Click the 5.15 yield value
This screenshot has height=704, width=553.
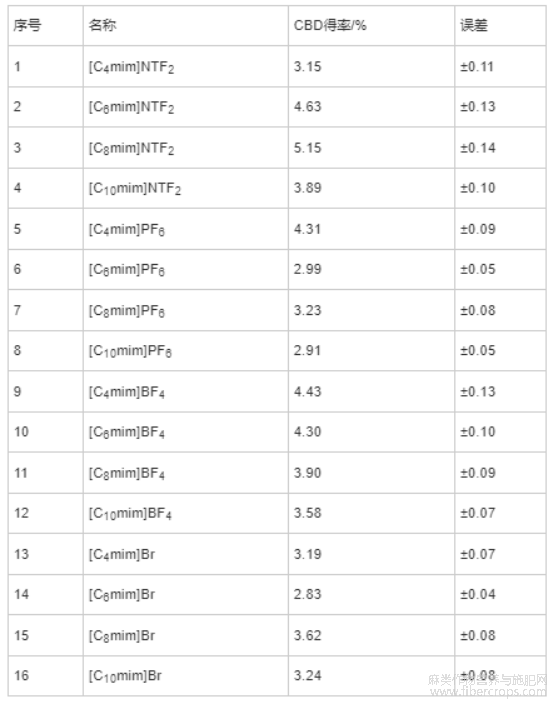click(x=307, y=148)
